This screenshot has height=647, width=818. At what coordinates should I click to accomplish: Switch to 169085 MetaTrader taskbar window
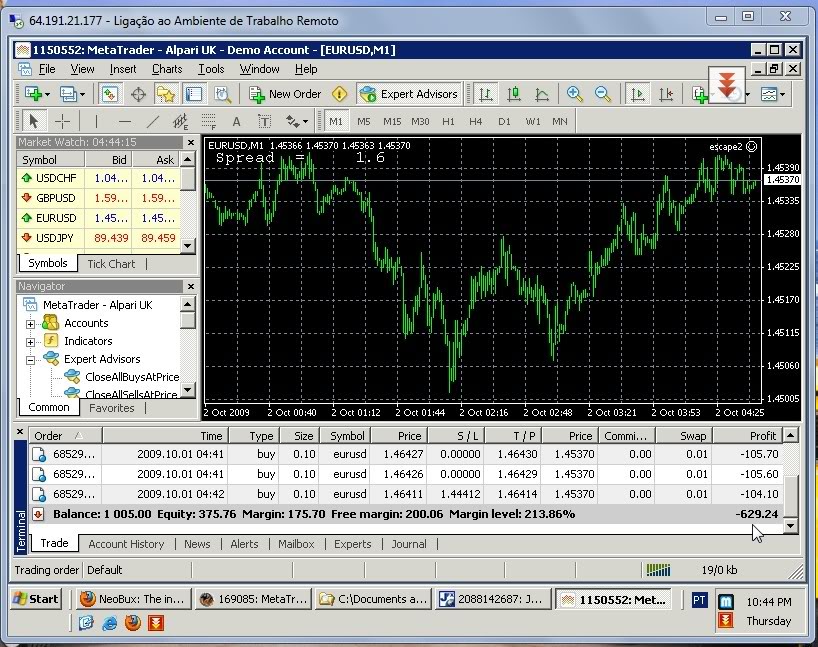(254, 600)
